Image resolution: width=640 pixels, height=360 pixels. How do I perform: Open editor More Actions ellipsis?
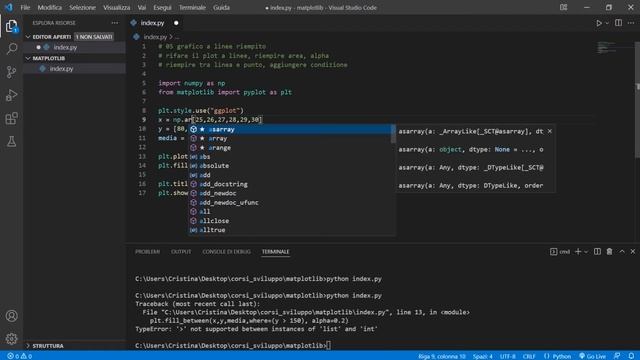[x=631, y=23]
